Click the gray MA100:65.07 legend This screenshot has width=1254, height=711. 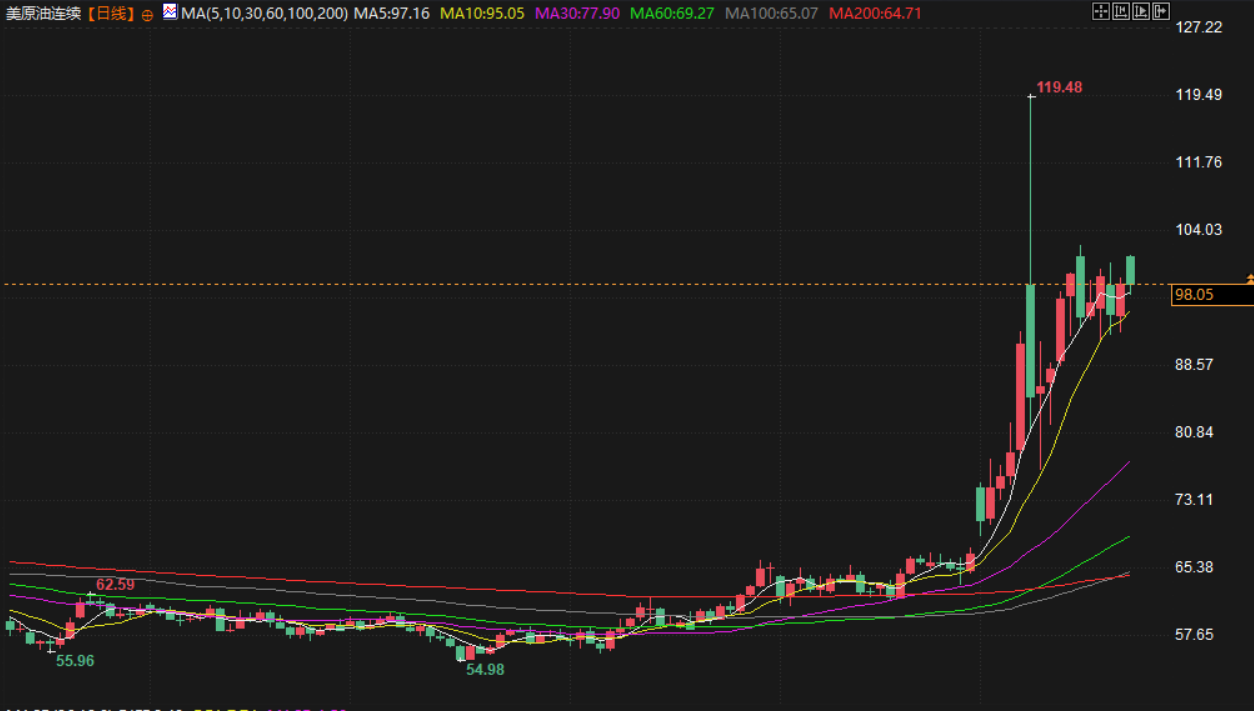(771, 14)
